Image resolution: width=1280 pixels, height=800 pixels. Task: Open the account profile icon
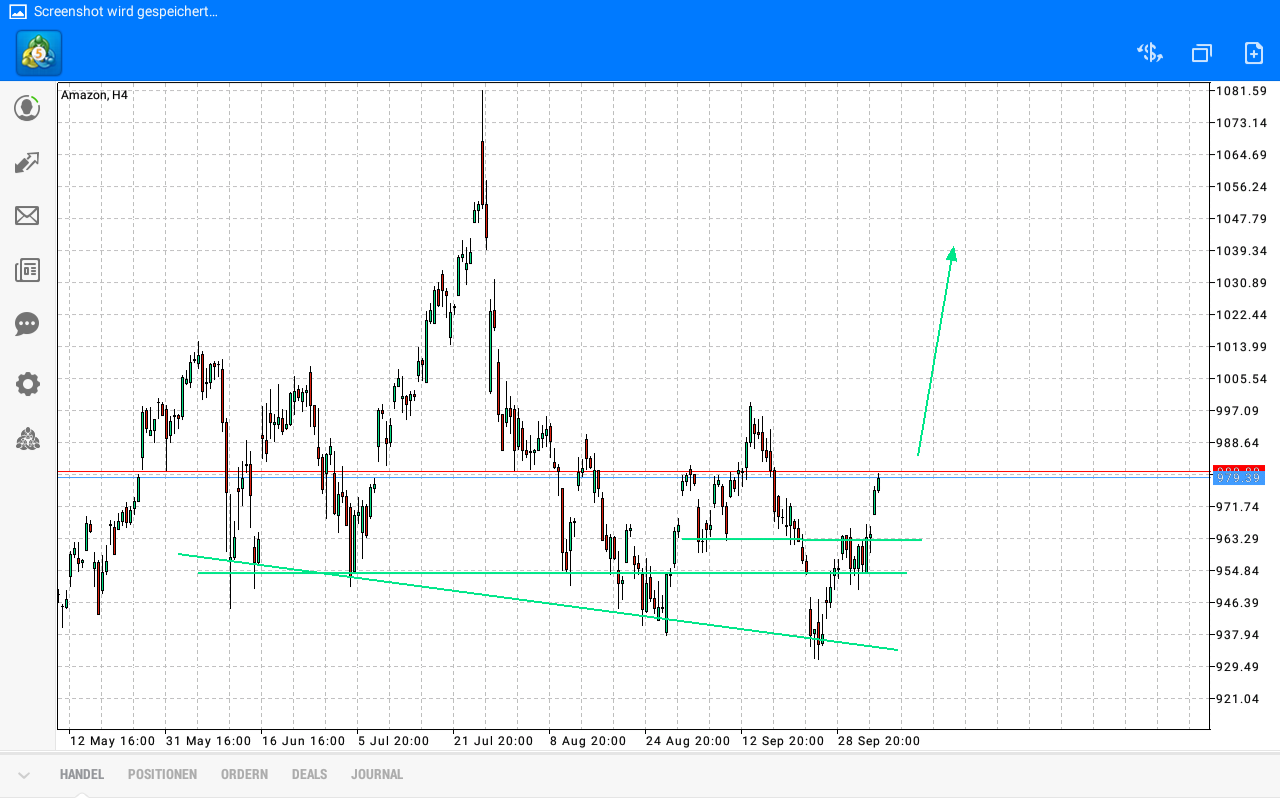coord(27,108)
